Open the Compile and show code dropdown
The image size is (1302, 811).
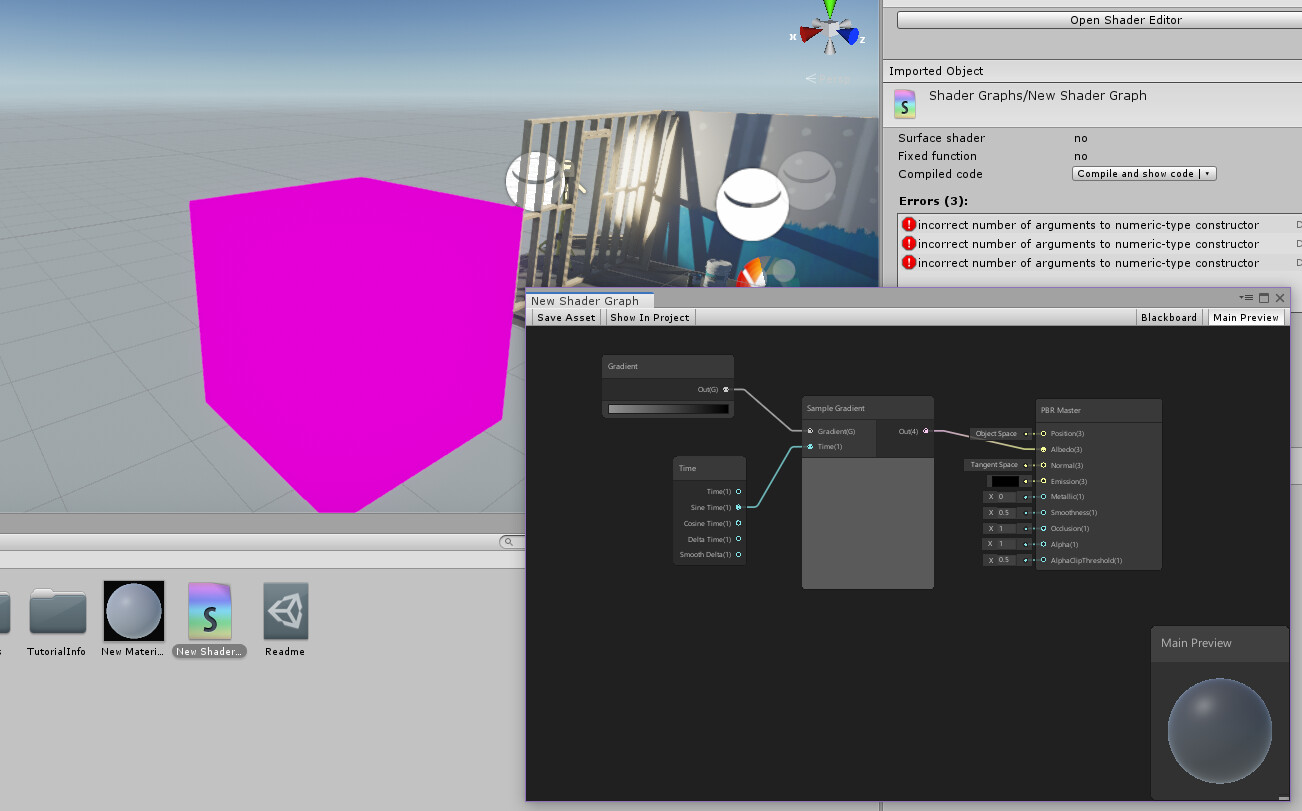(1143, 173)
